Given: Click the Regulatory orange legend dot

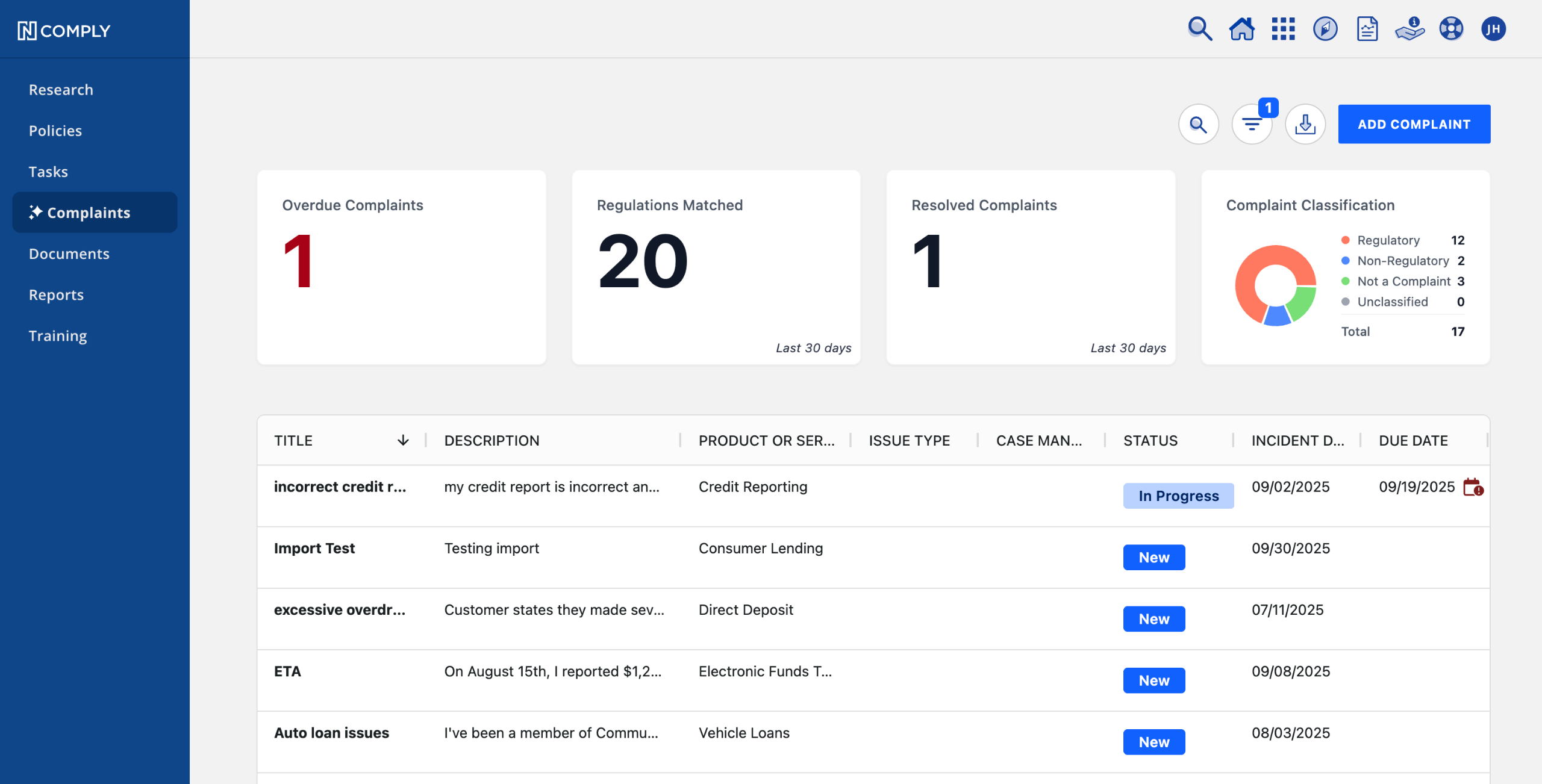Looking at the screenshot, I should (1346, 240).
